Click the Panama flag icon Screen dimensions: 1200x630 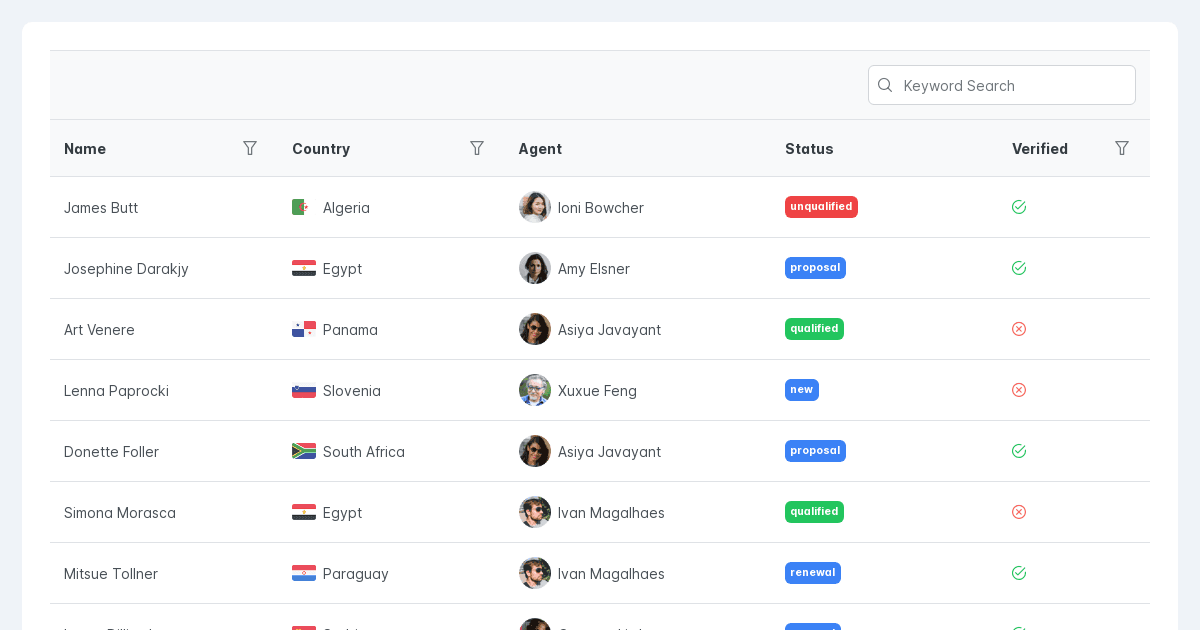(303, 329)
